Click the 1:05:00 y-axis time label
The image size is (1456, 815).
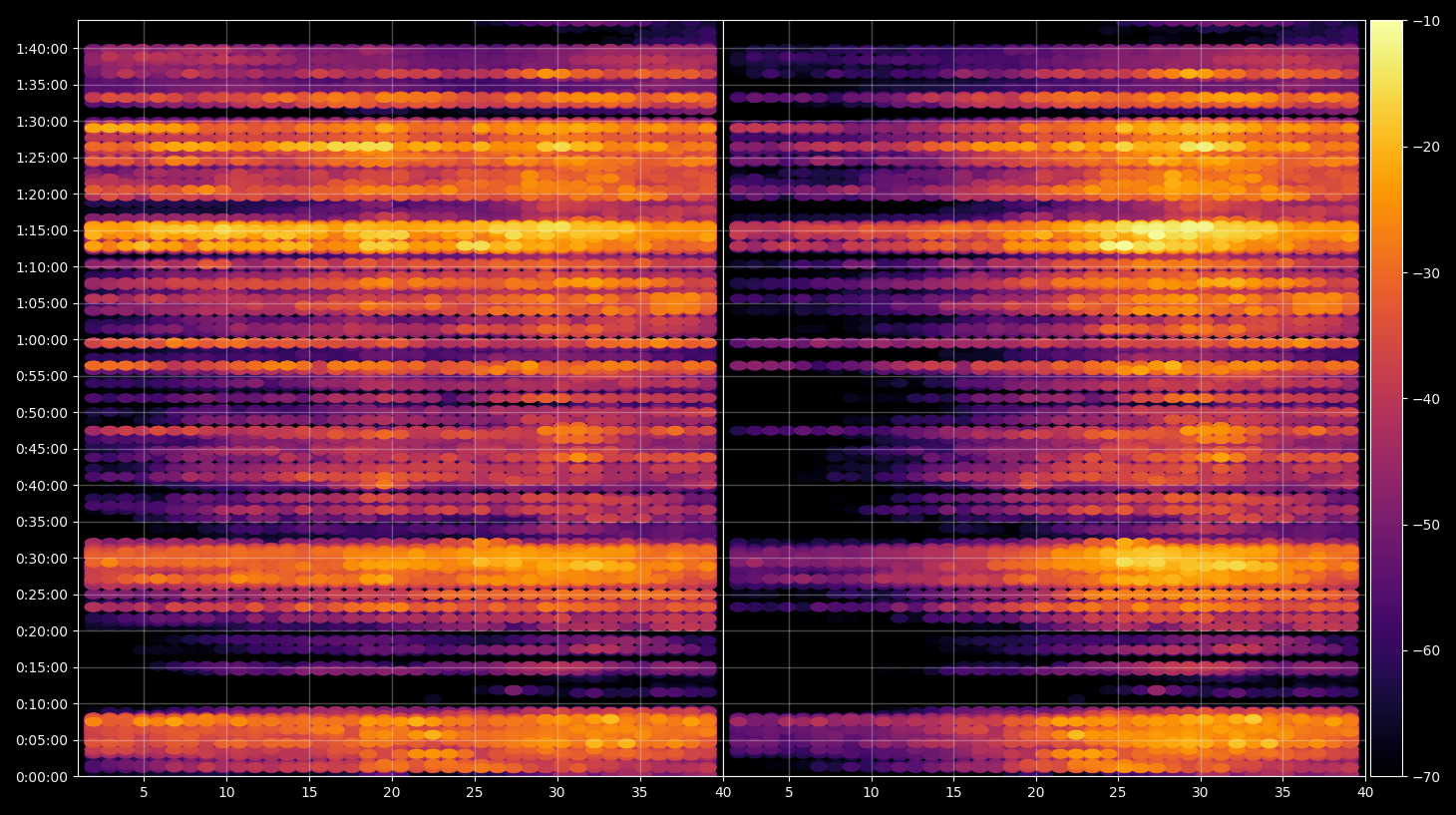click(x=42, y=303)
